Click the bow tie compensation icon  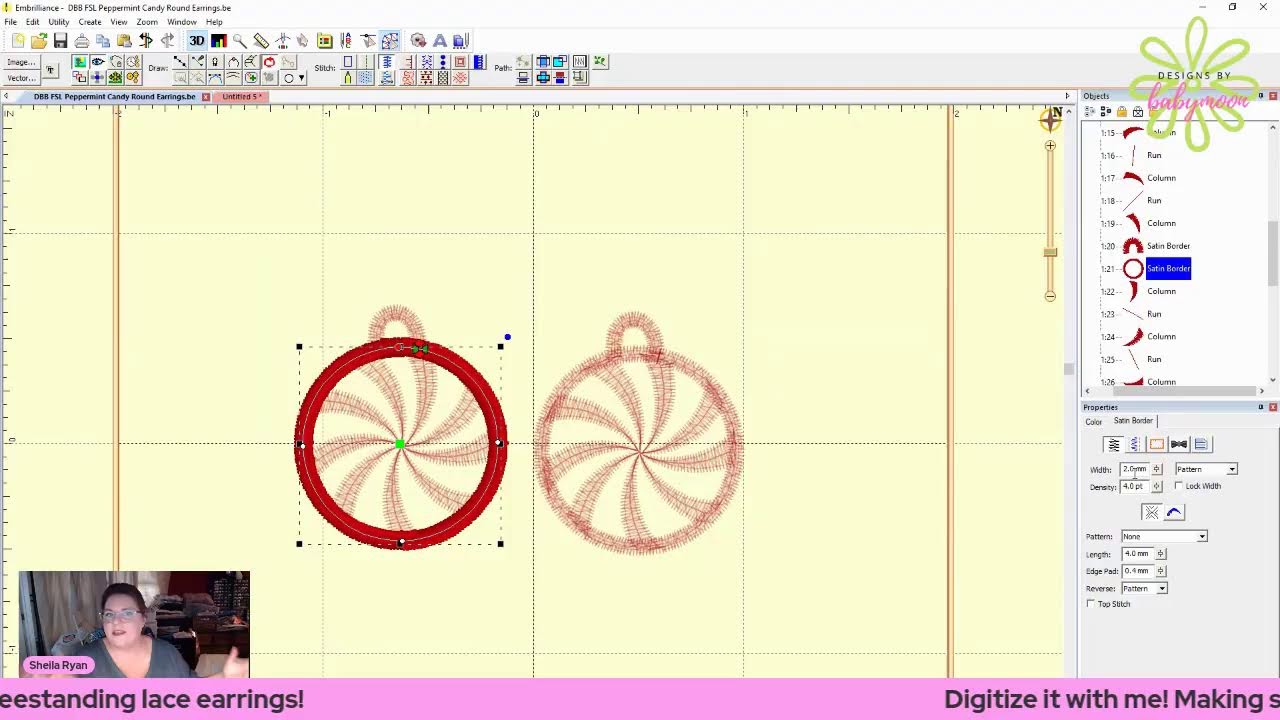coord(1179,444)
